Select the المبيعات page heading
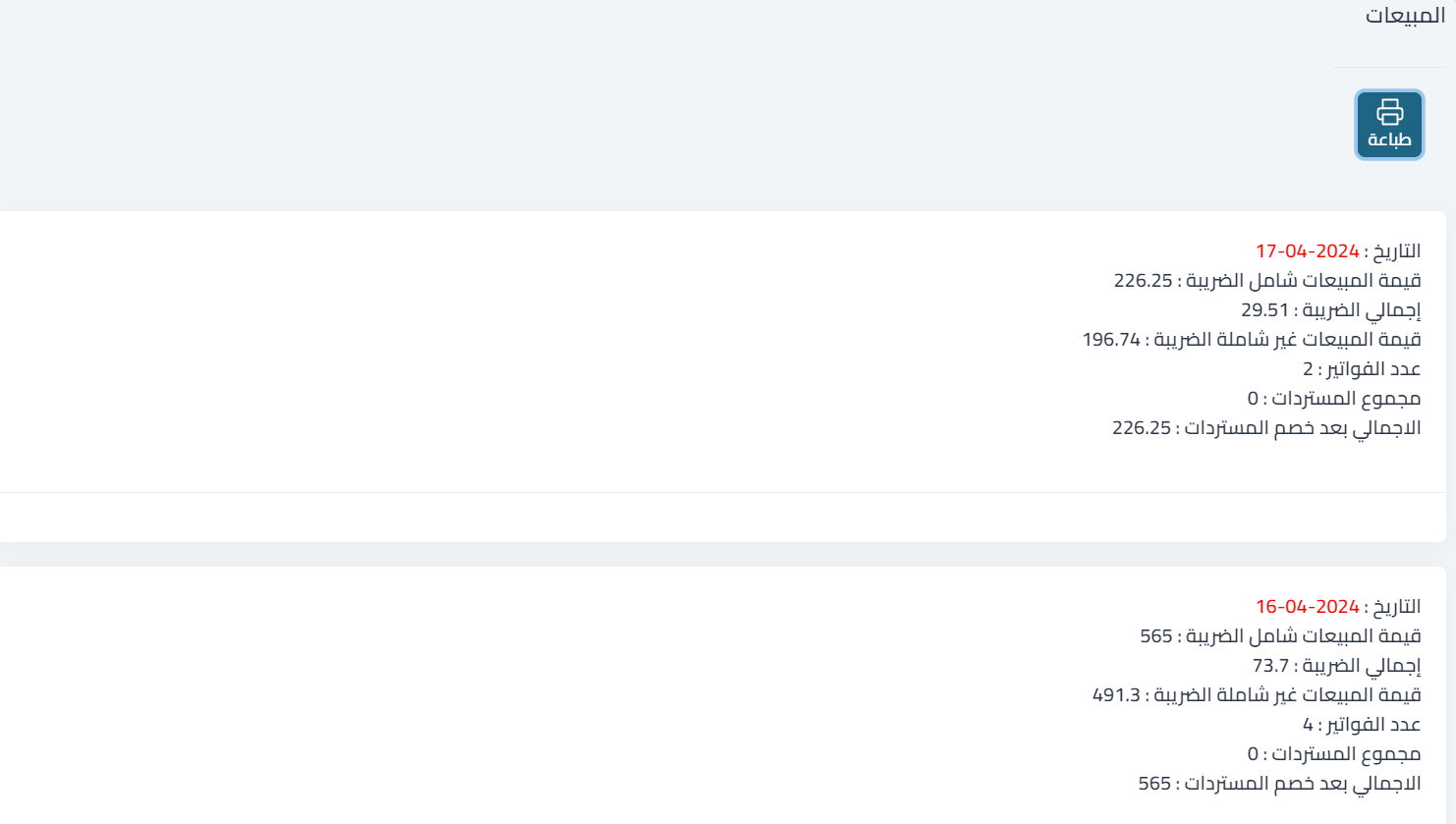The width and height of the screenshot is (1456, 824). [x=1405, y=16]
